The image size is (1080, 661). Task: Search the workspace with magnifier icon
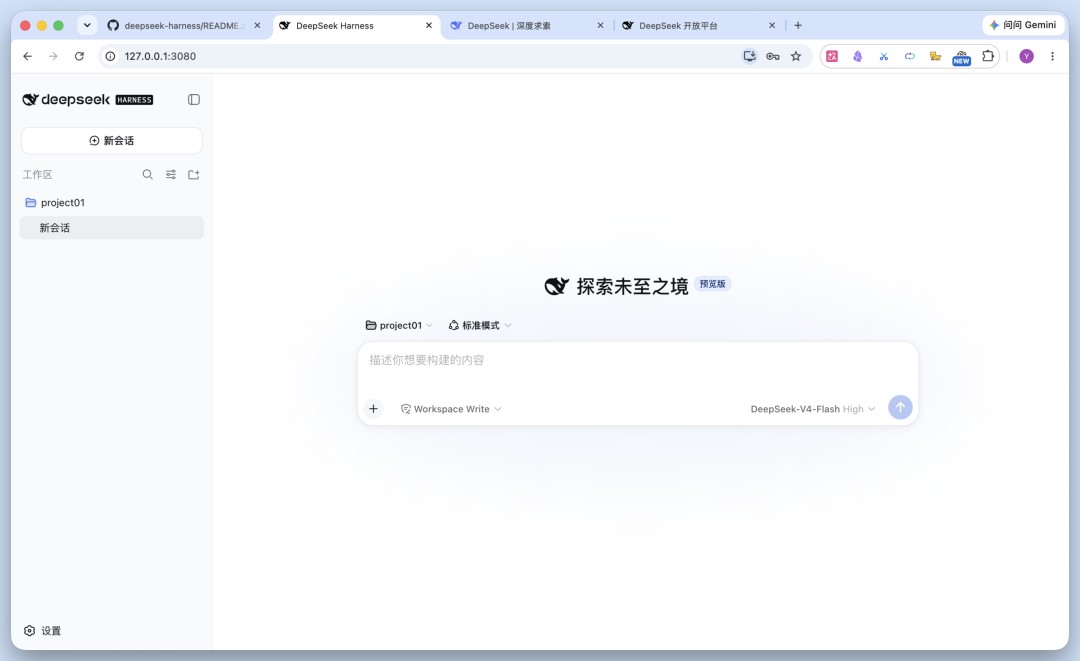[x=147, y=175]
